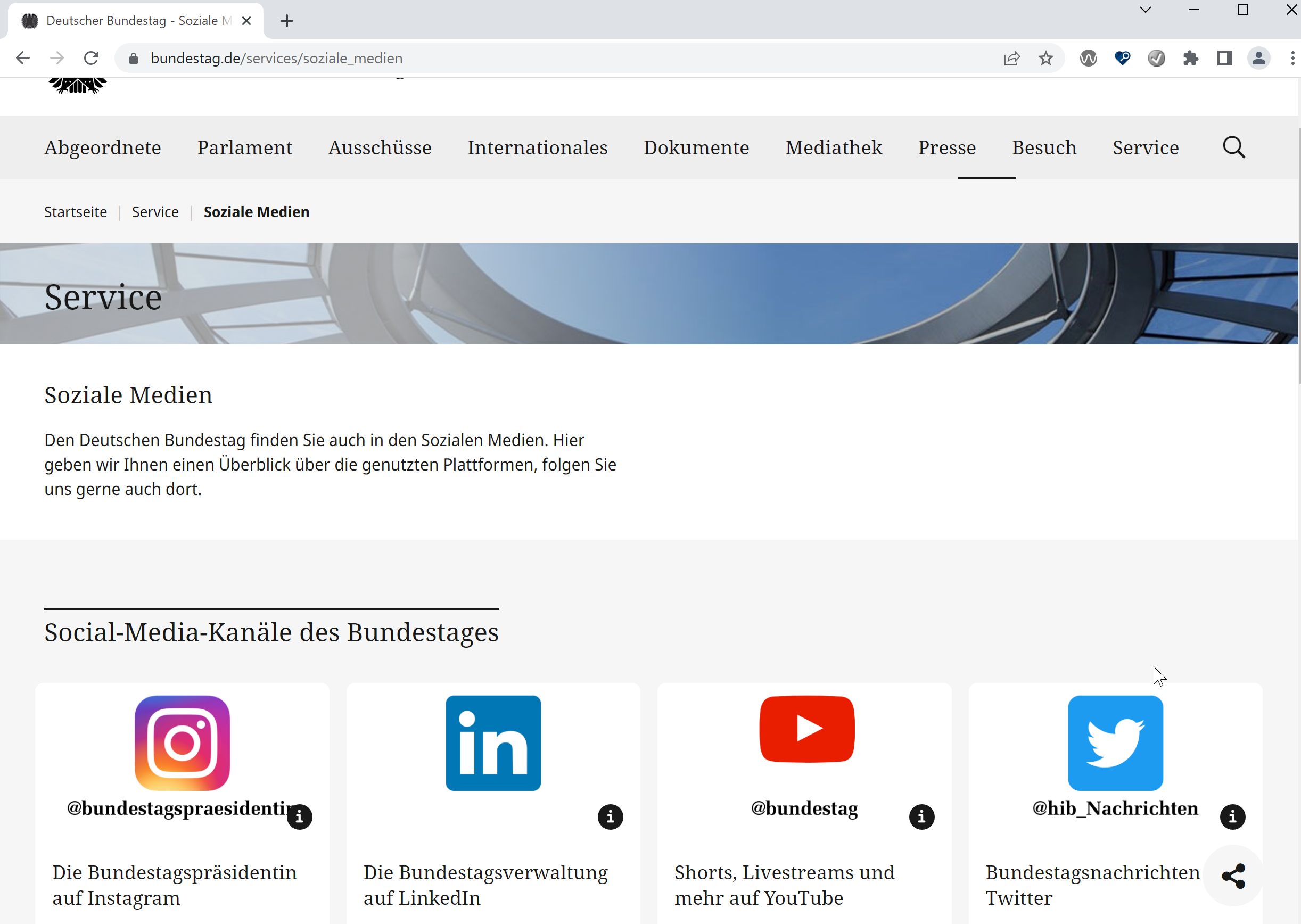The width and height of the screenshot is (1301, 924).
Task: Open the Abgeordnete menu
Action: 103,147
